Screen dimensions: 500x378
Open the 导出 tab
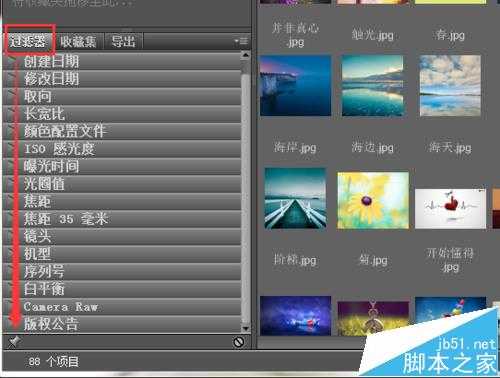coord(124,41)
